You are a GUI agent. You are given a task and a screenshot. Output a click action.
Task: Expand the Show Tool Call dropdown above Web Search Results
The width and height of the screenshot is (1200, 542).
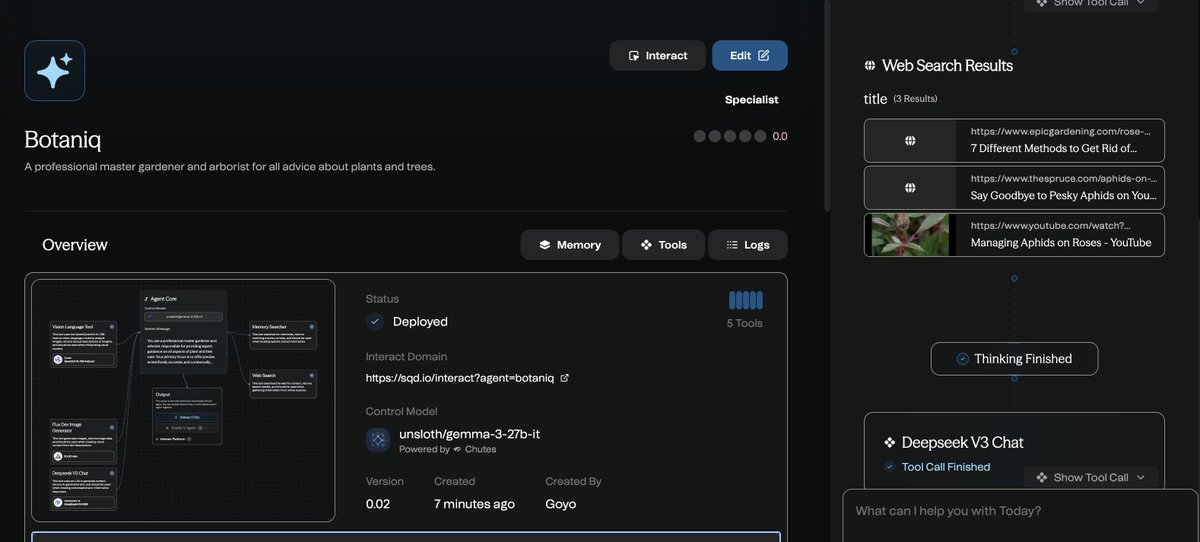pyautogui.click(x=1091, y=4)
